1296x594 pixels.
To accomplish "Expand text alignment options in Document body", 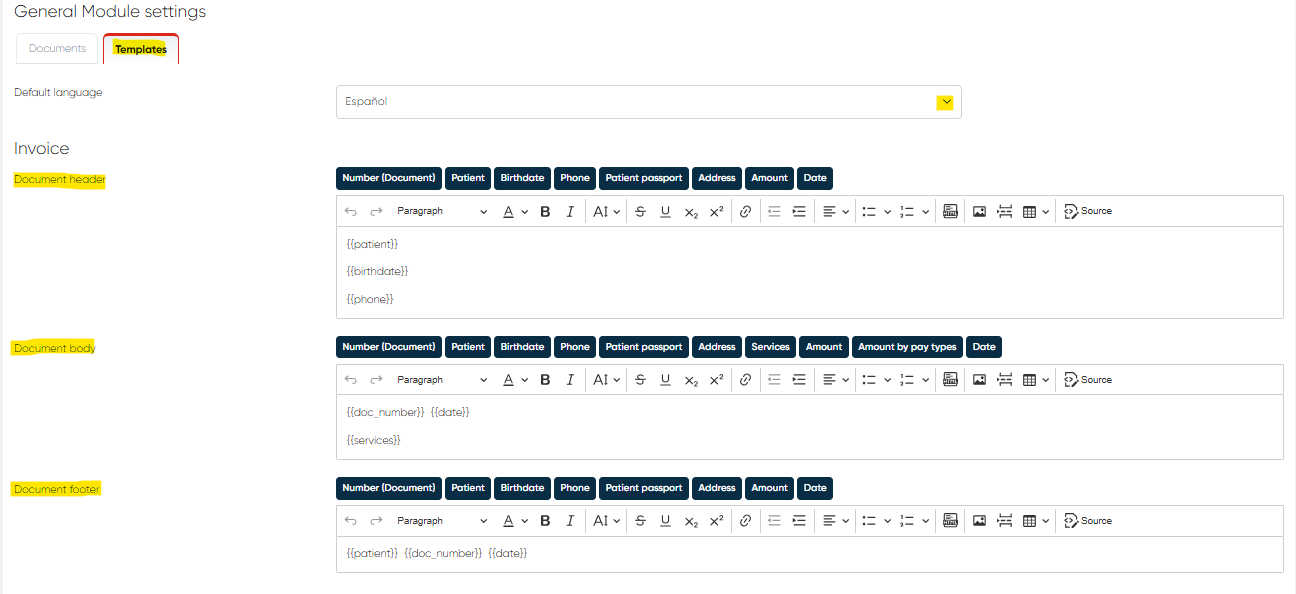I will [836, 380].
